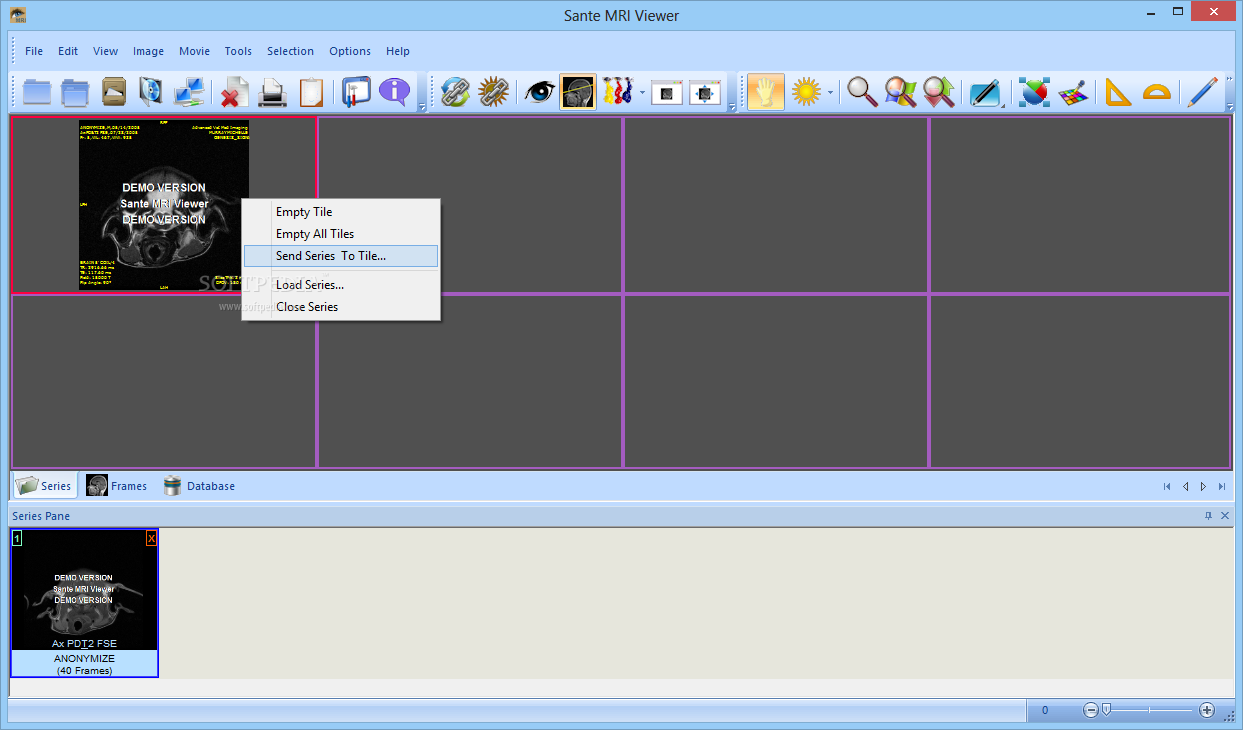Pin the Series Pane with pushpin icon
The height and width of the screenshot is (730, 1243).
pyautogui.click(x=1208, y=516)
